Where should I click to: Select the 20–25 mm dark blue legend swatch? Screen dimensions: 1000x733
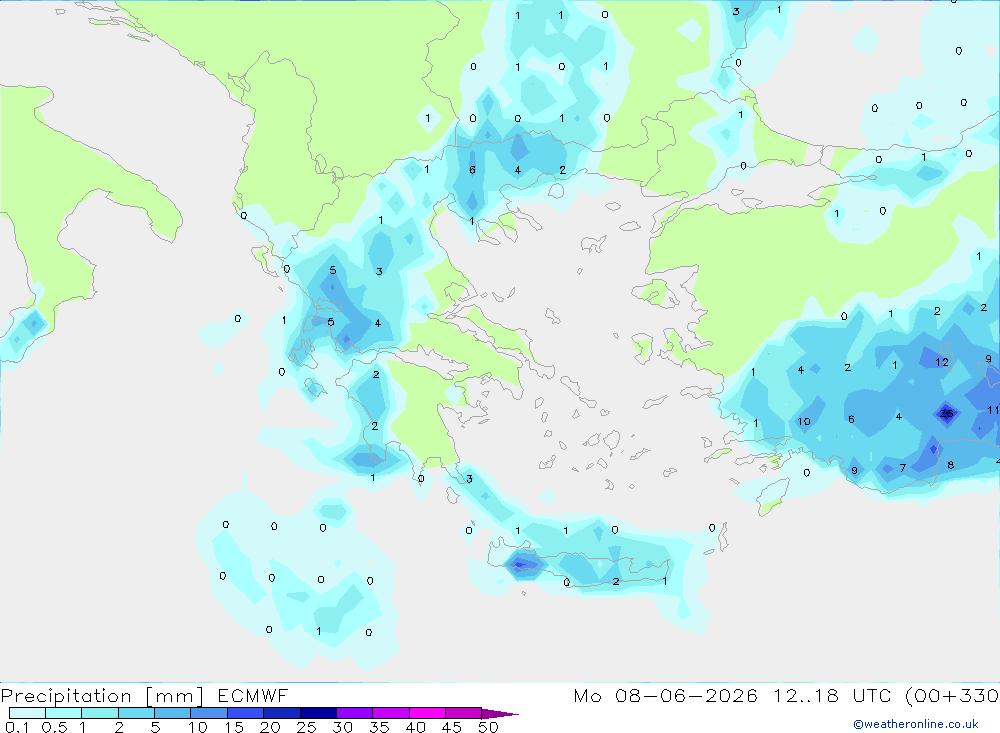point(282,713)
